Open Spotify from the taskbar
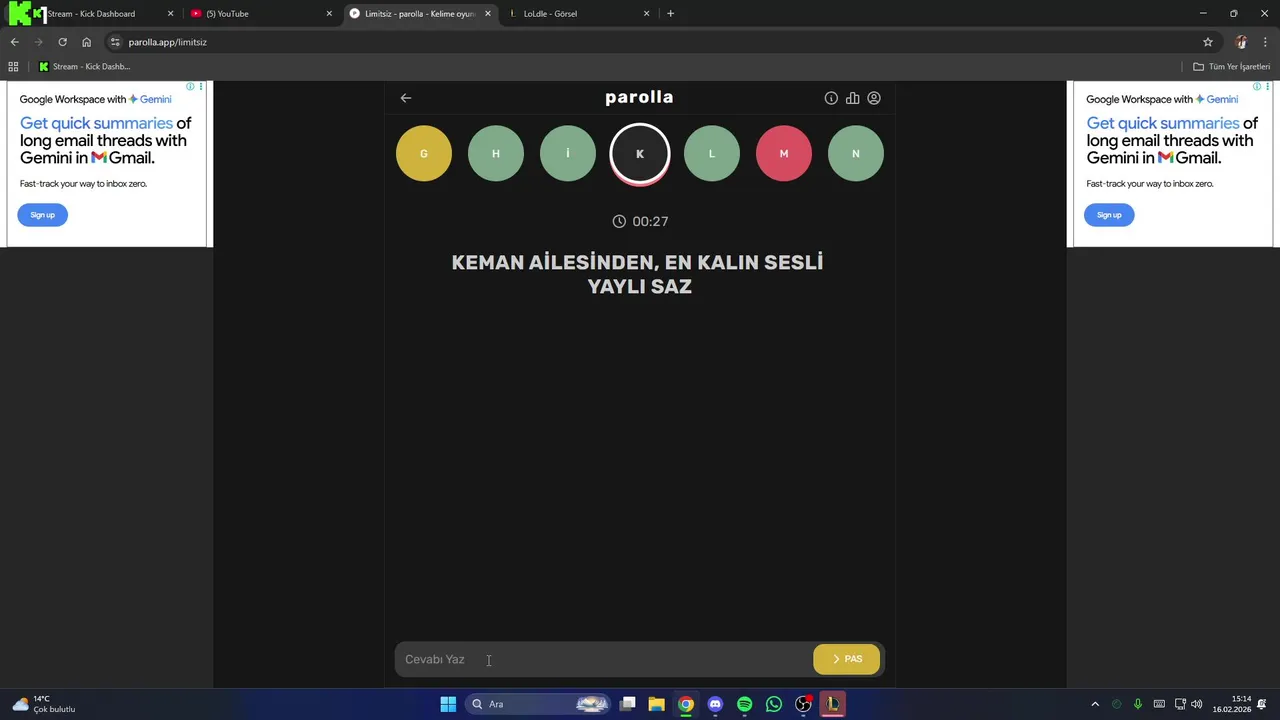This screenshot has width=1280, height=720. point(744,704)
